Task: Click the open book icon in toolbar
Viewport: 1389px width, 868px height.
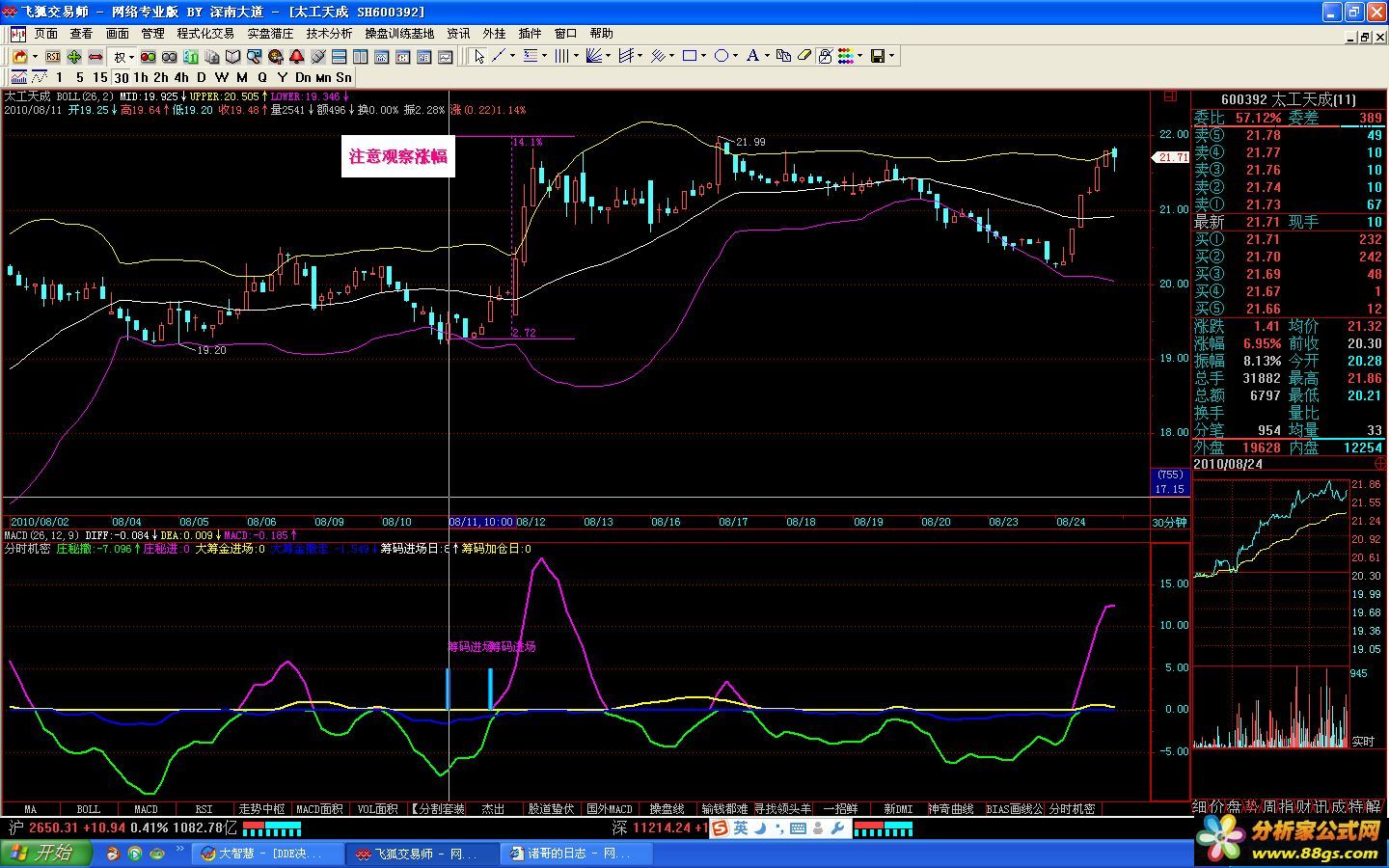Action: pos(232,57)
